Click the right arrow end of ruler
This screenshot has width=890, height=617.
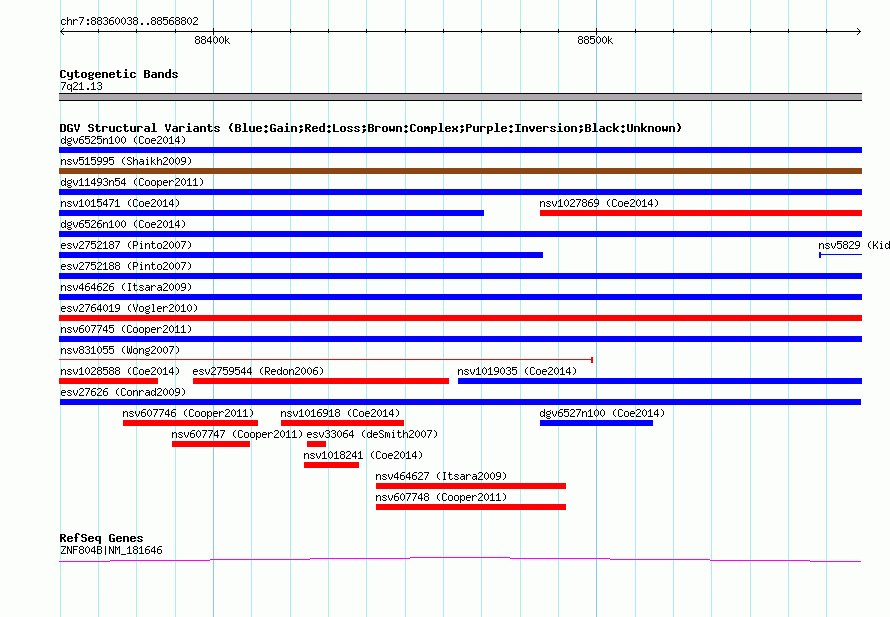point(858,31)
